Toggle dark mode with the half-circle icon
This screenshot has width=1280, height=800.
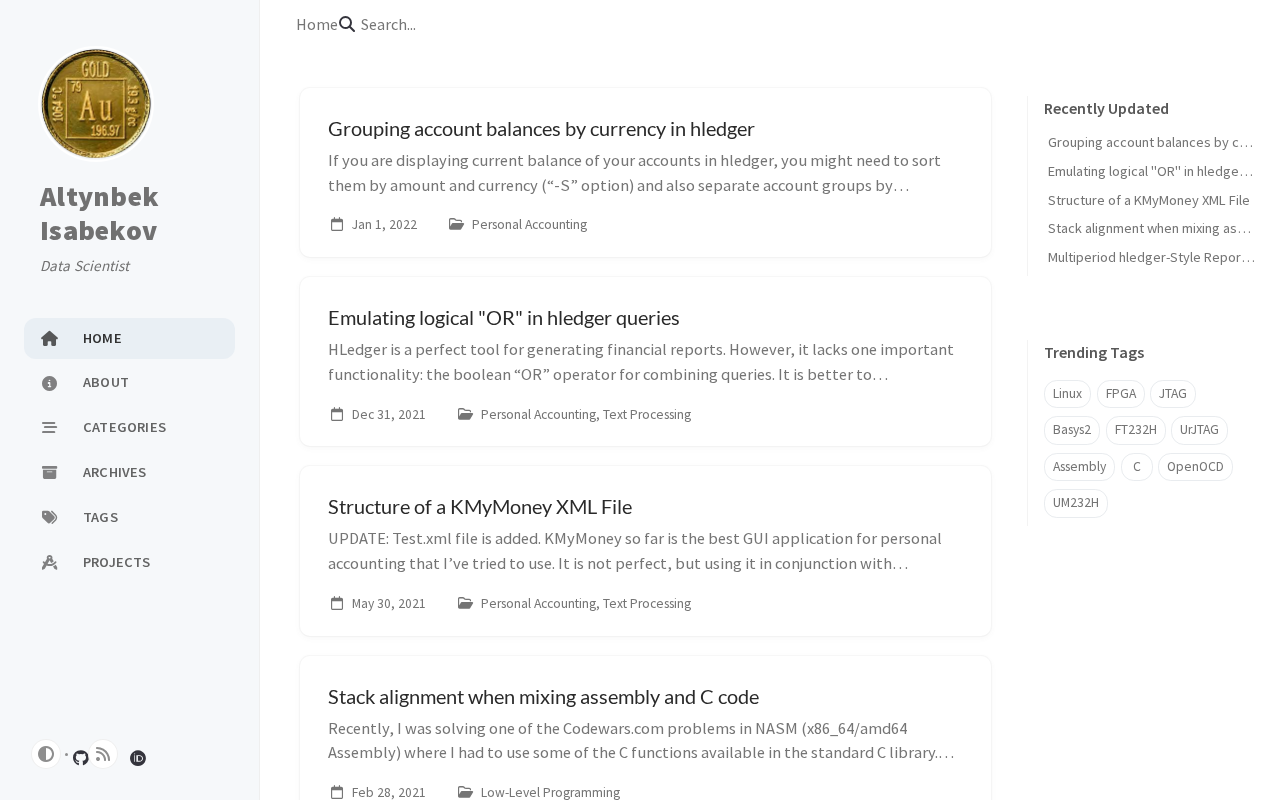[46, 754]
